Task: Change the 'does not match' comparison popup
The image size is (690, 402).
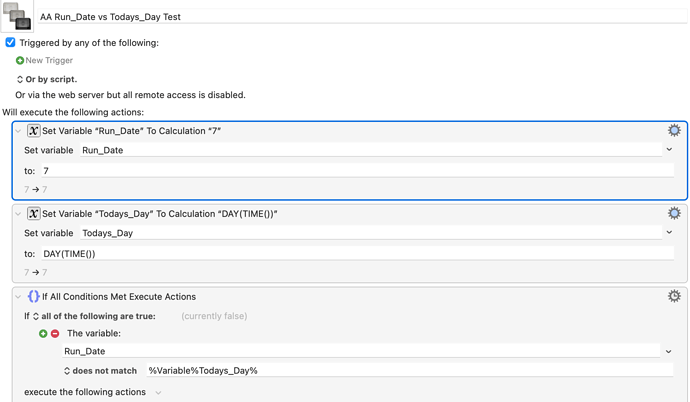Action: pos(100,371)
